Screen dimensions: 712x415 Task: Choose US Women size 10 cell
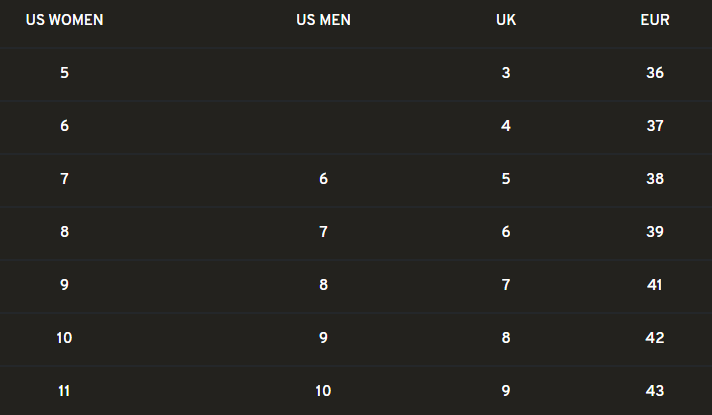(x=64, y=338)
